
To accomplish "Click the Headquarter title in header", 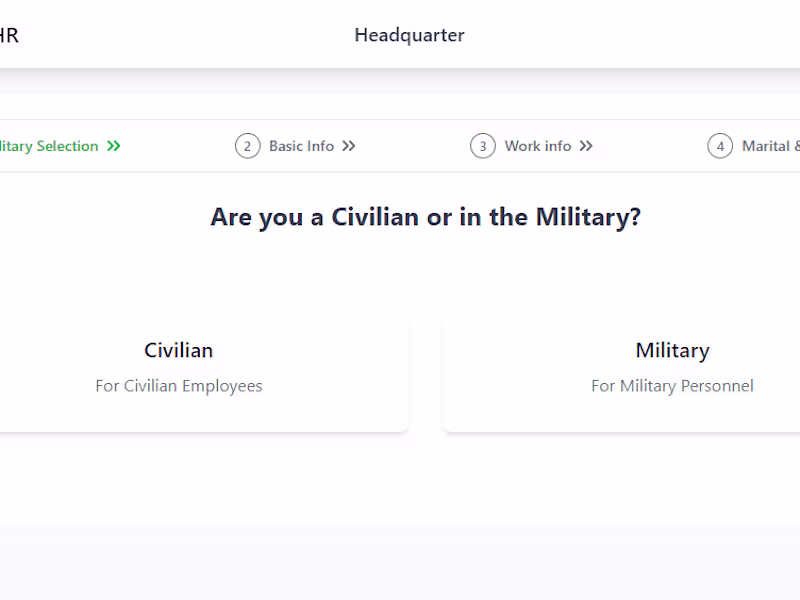I will point(409,36).
